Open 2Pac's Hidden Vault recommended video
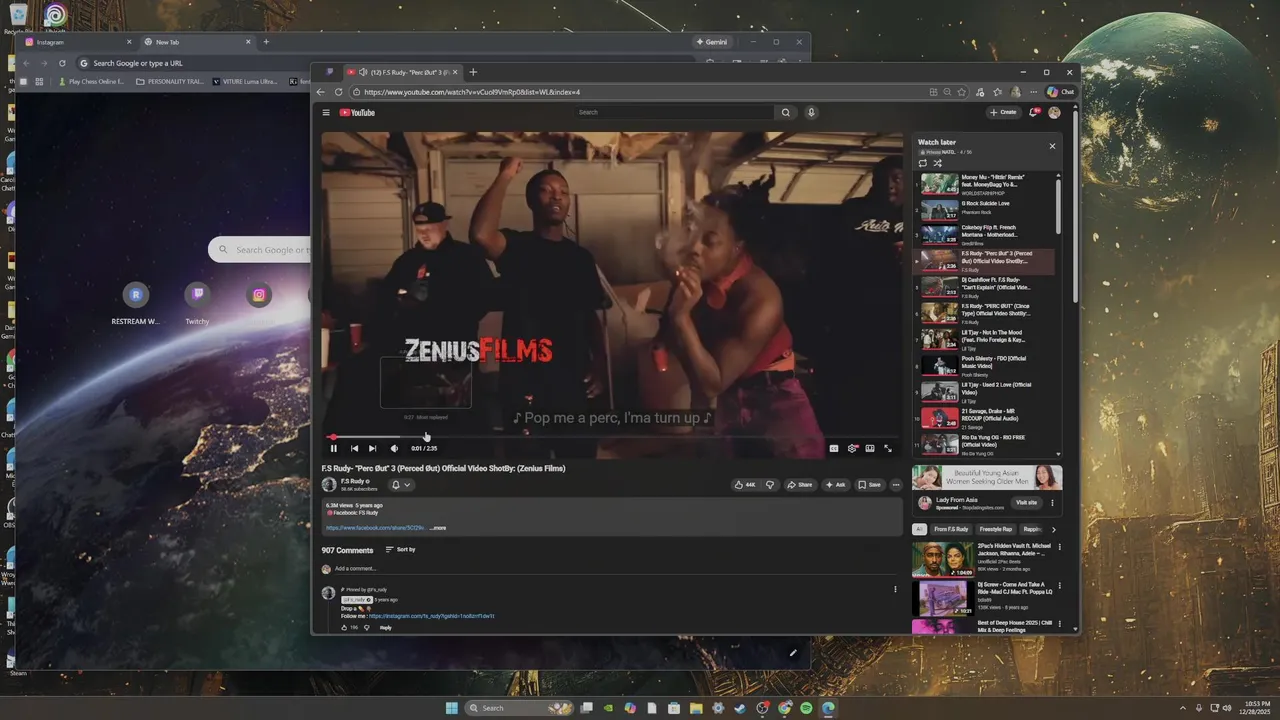1280x720 pixels. tap(983, 560)
